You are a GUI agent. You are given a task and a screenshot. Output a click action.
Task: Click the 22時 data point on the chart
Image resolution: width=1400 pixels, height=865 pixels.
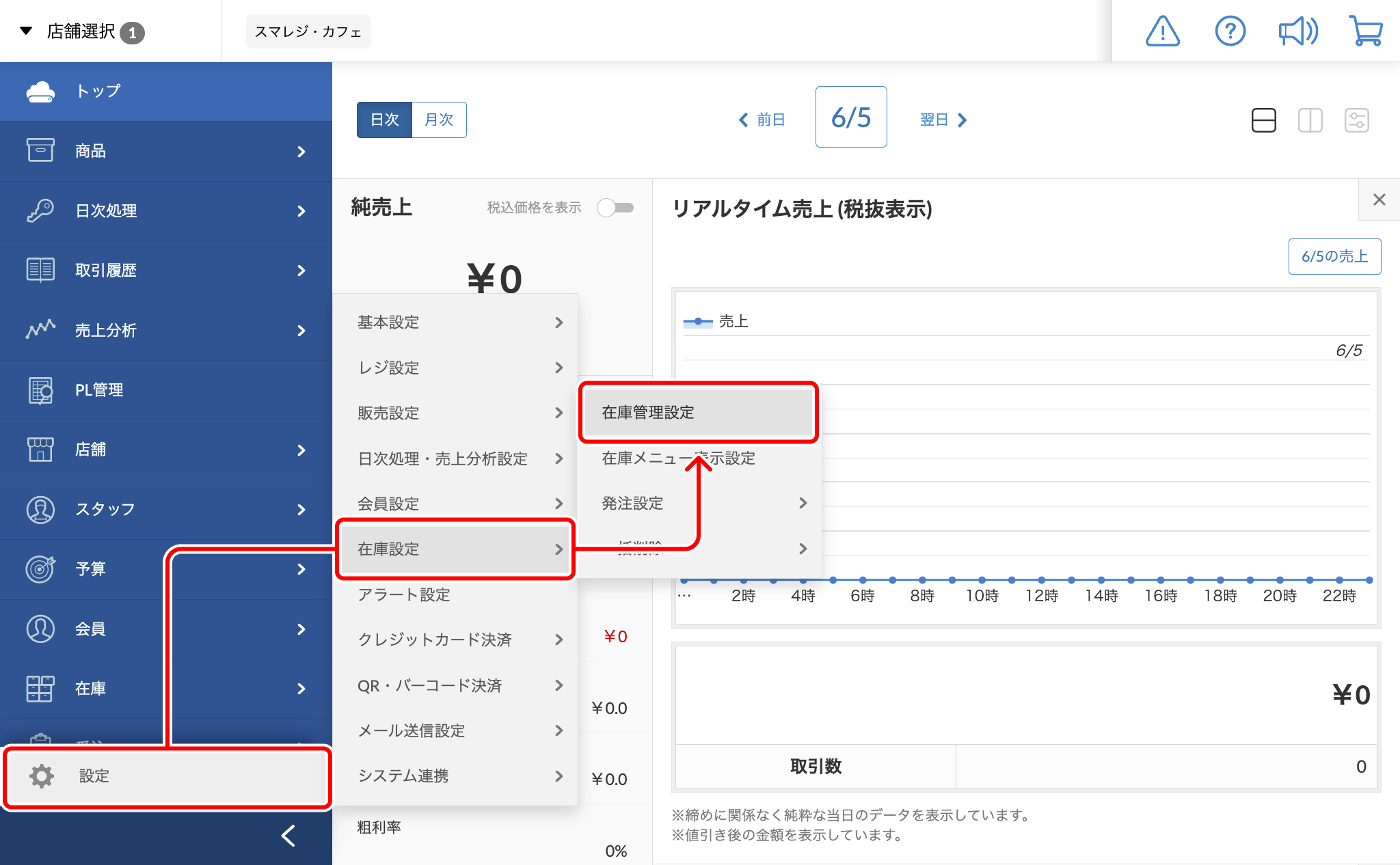1339,580
